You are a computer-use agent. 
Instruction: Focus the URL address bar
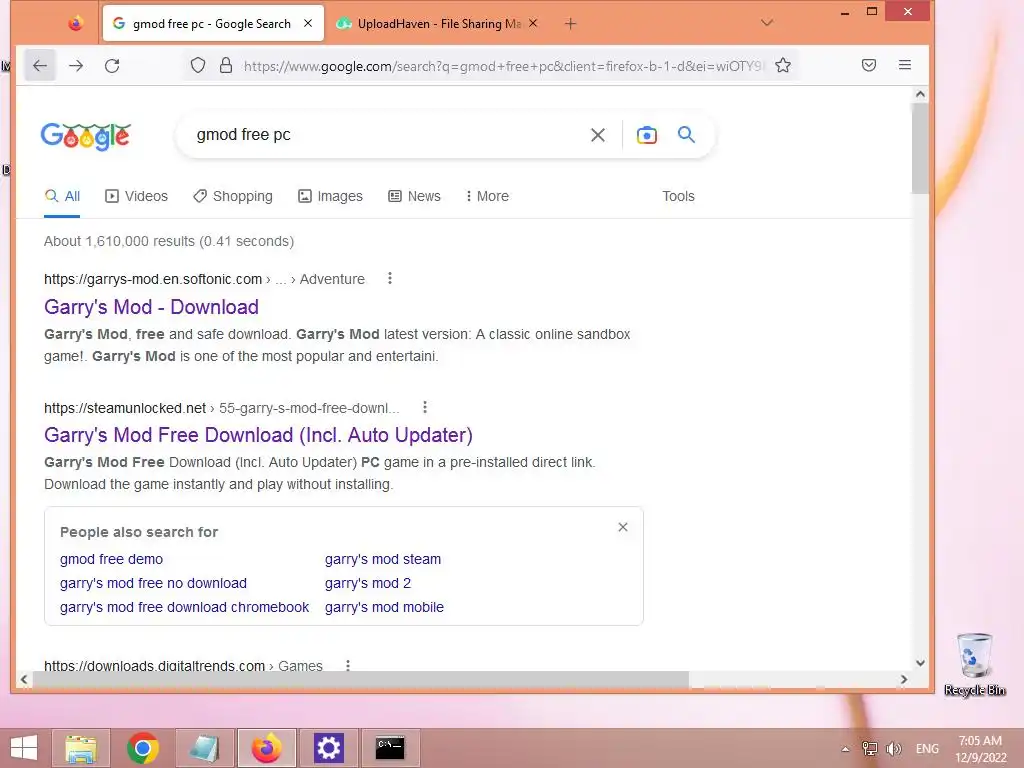coord(502,66)
